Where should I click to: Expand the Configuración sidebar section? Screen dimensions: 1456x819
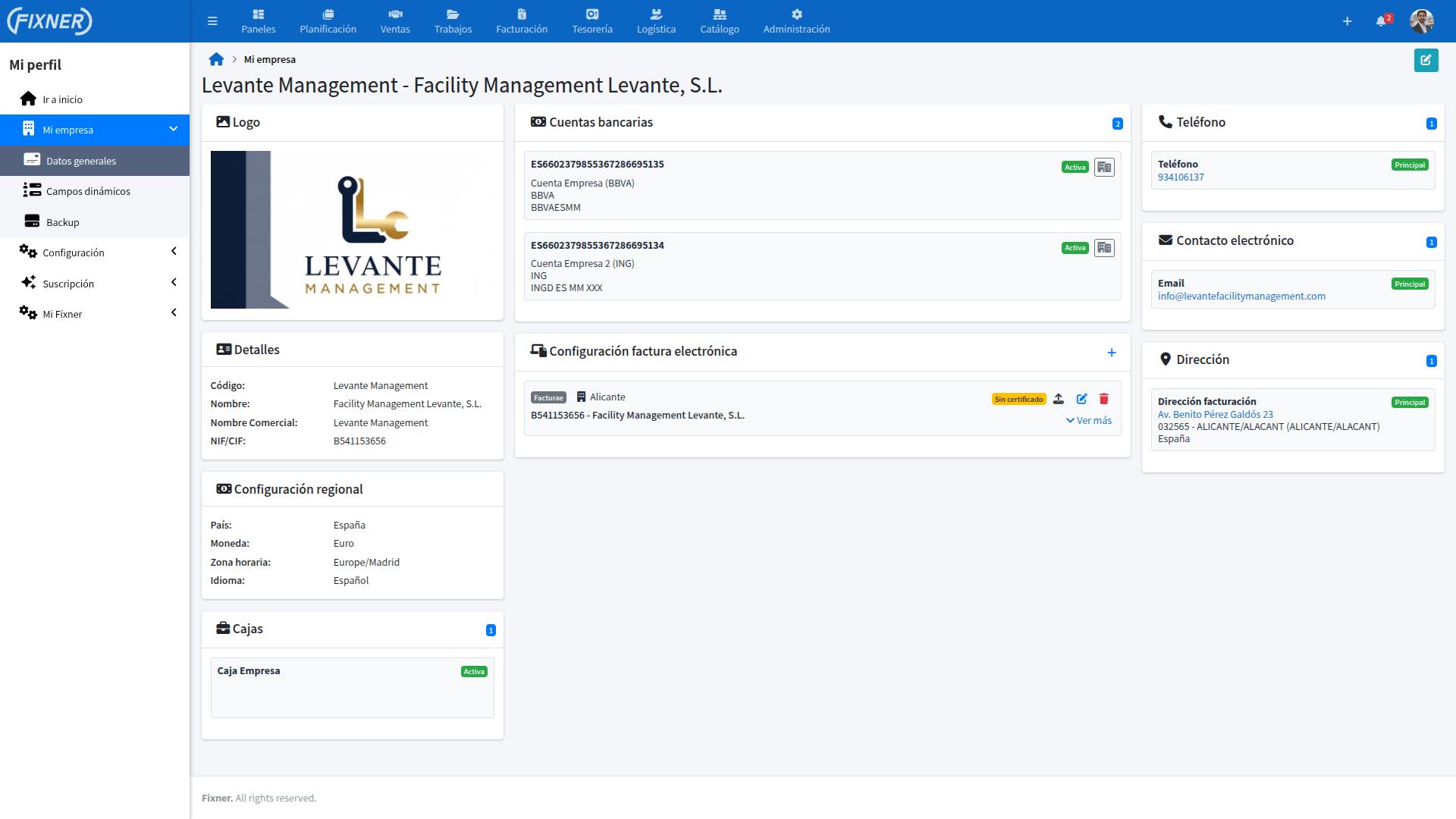click(x=95, y=253)
